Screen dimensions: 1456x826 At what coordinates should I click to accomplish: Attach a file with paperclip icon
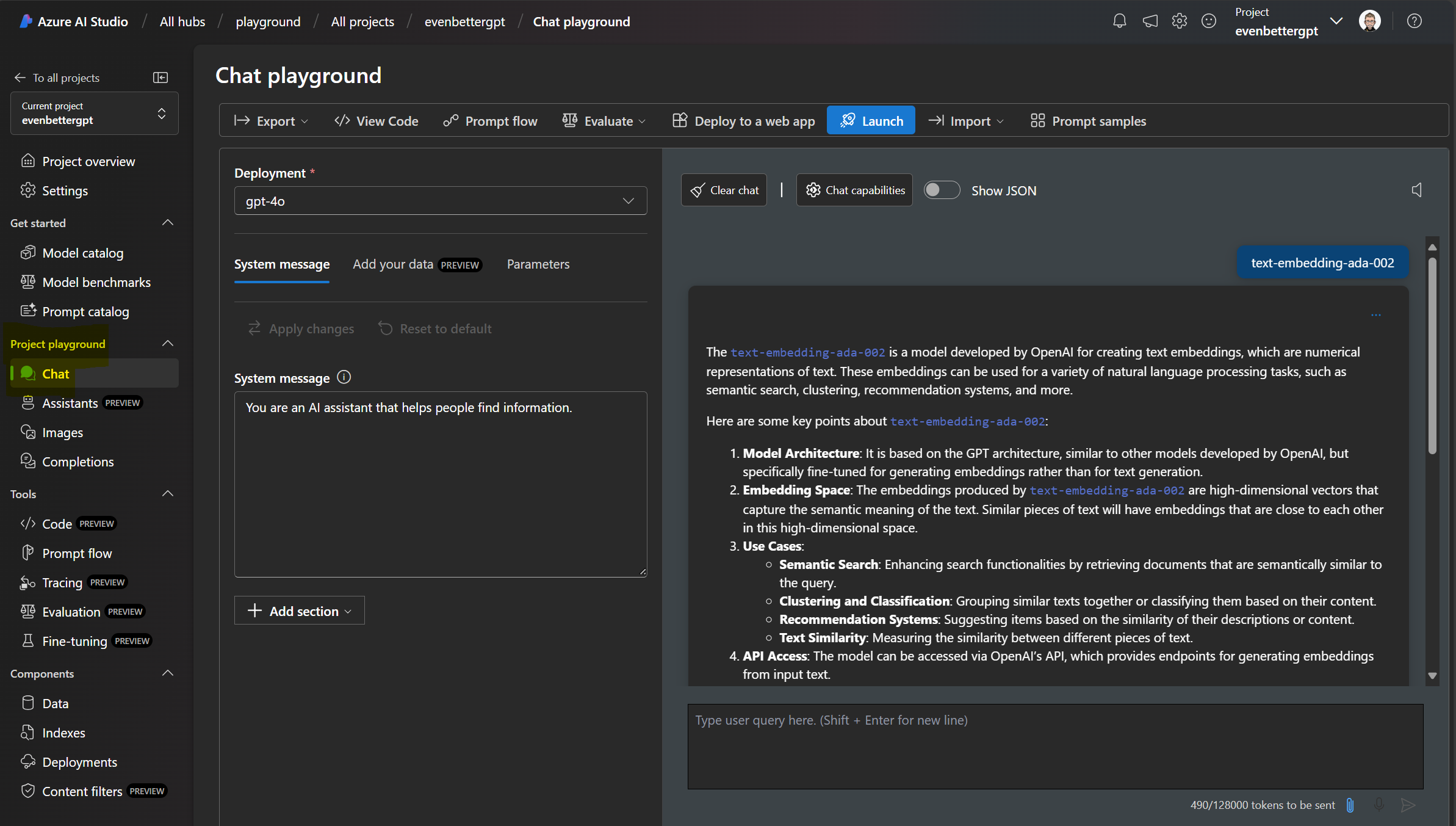[x=1350, y=805]
